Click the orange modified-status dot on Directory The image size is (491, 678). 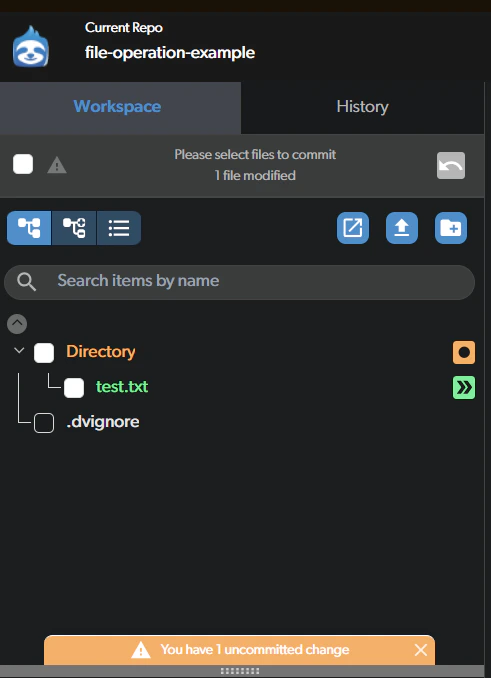464,352
